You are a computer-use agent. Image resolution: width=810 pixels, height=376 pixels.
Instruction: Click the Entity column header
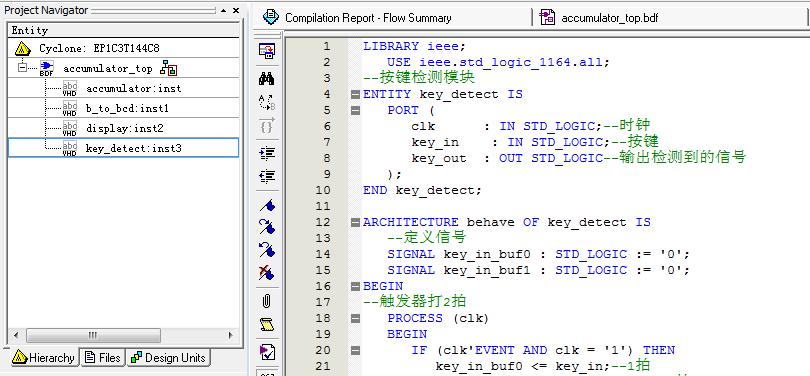point(123,30)
